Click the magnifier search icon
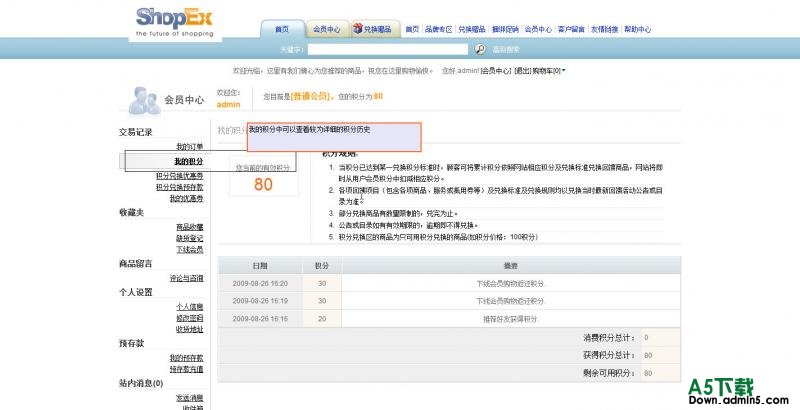The width and height of the screenshot is (800, 410). pos(480,48)
